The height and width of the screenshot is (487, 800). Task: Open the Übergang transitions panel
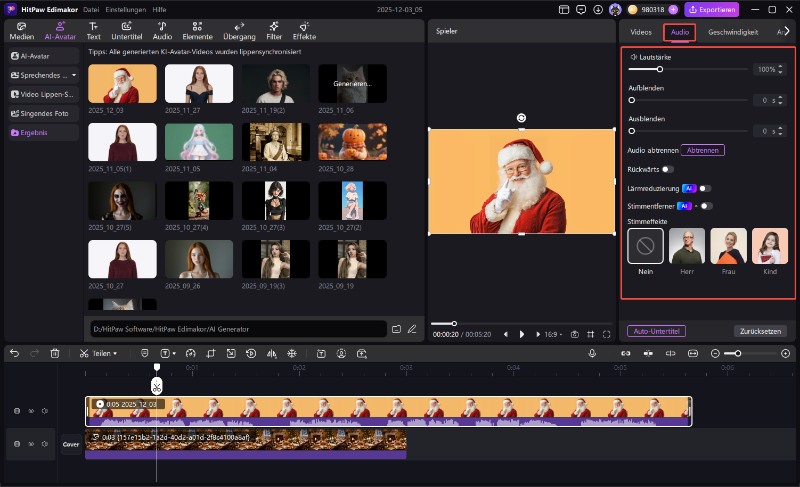pyautogui.click(x=239, y=31)
